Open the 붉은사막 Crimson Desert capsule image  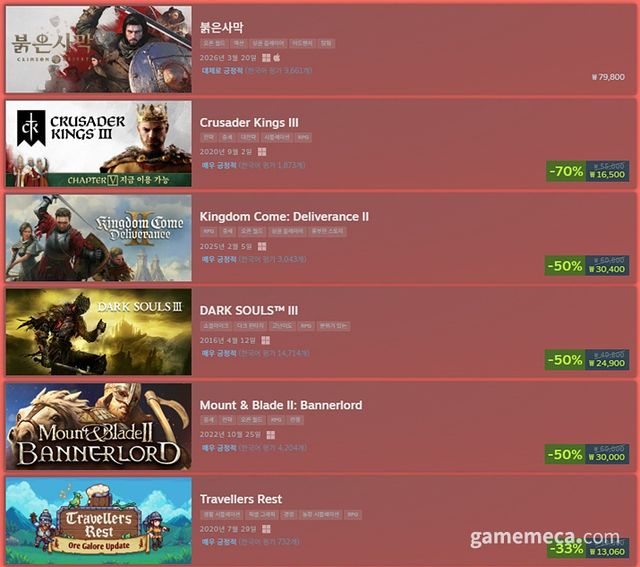98,49
